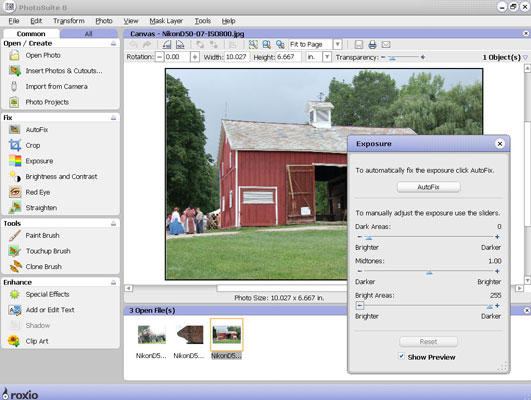Click the zoom out magnifier icon
The height and width of the screenshot is (400, 531).
tap(280, 44)
